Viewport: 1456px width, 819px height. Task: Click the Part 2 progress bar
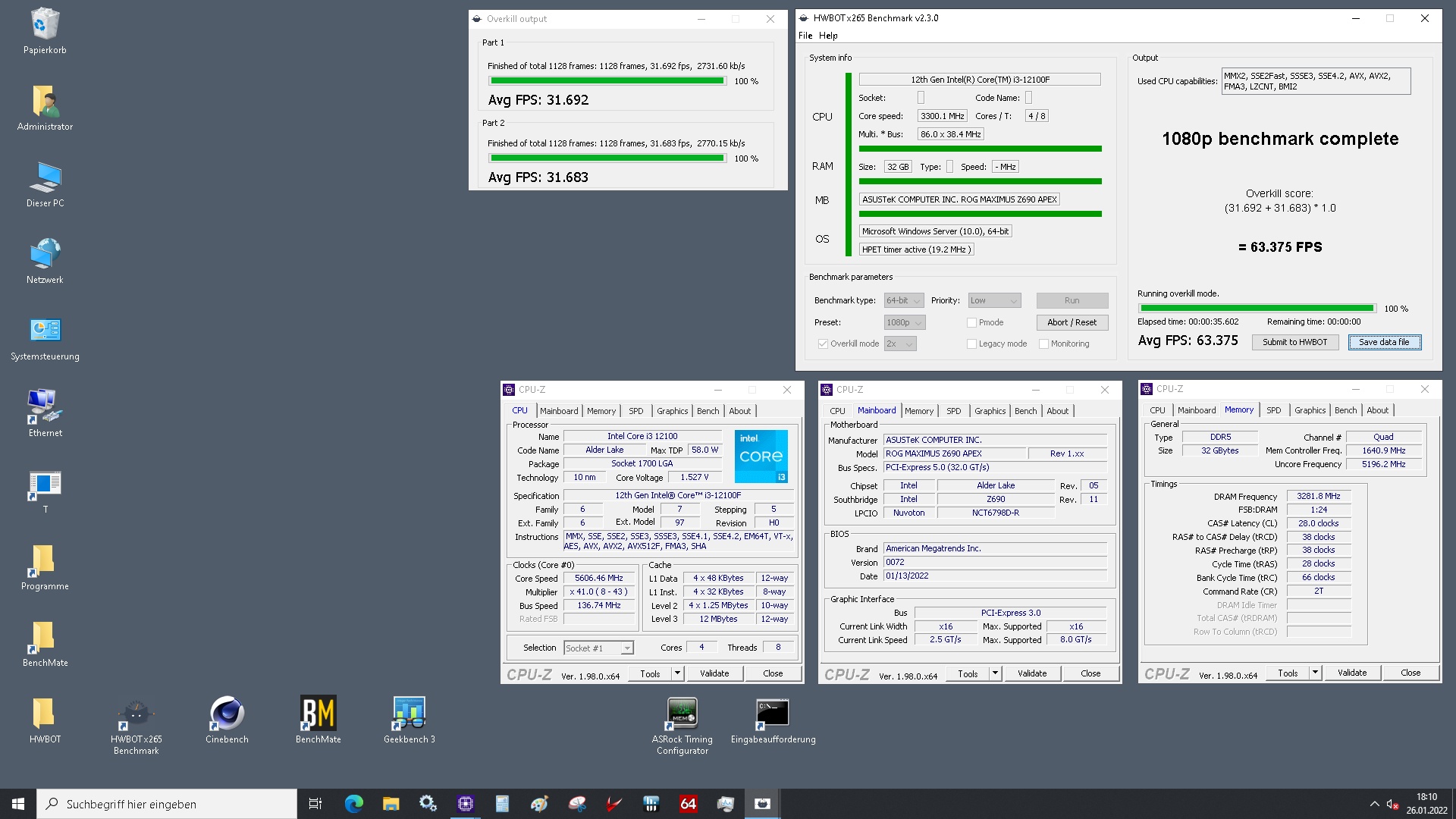point(607,158)
